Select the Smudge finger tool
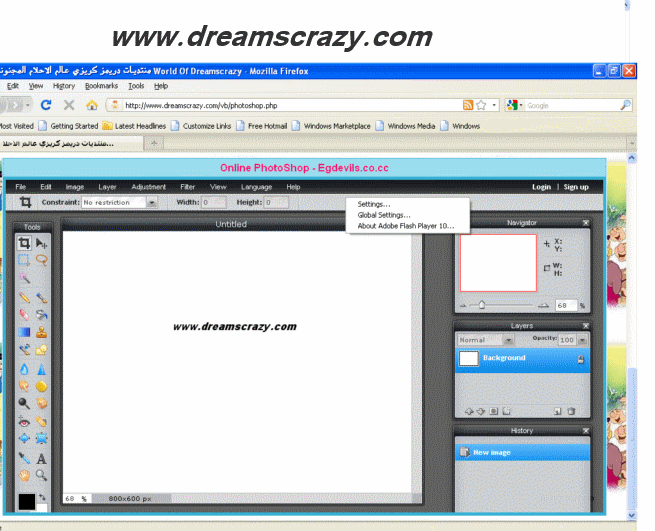The width and height of the screenshot is (655, 531). (x=24, y=386)
